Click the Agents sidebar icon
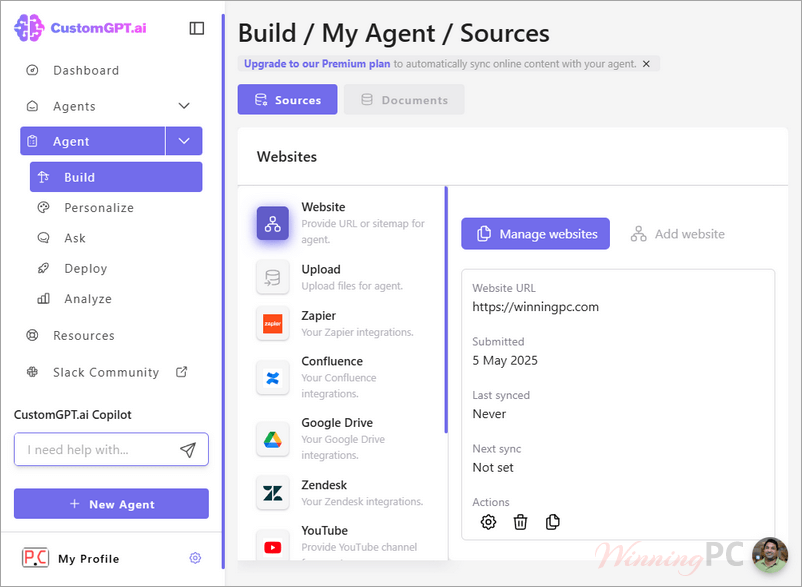The height and width of the screenshot is (587, 802). (x=32, y=106)
